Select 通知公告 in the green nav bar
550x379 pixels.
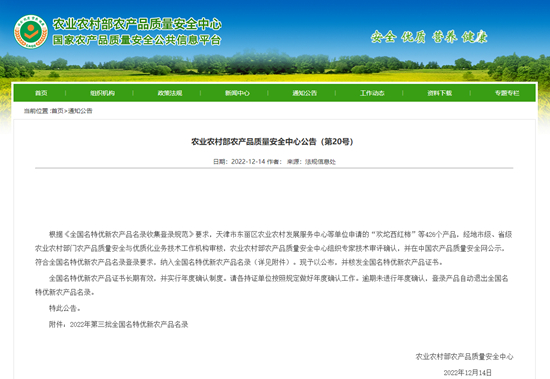[304, 93]
